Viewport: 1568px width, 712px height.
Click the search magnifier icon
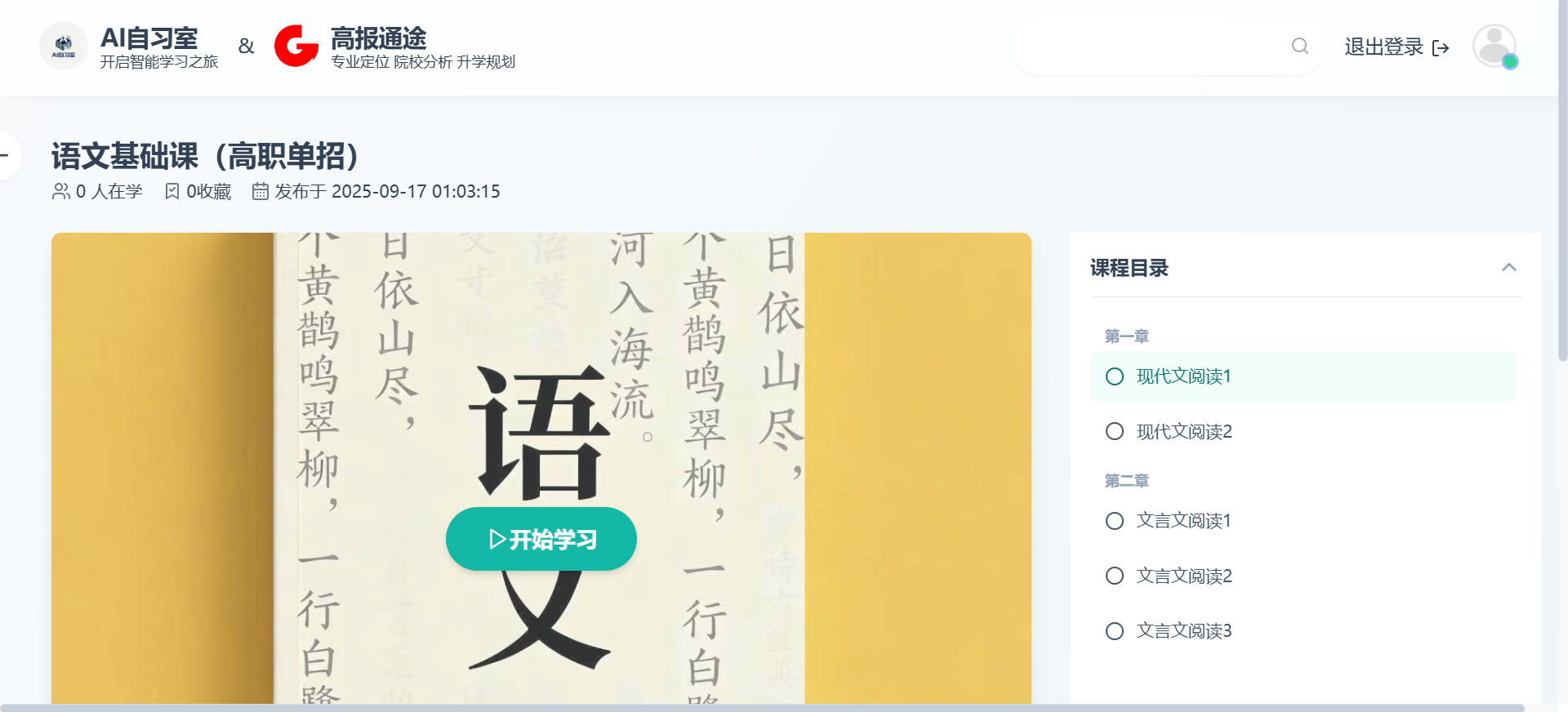[1300, 47]
